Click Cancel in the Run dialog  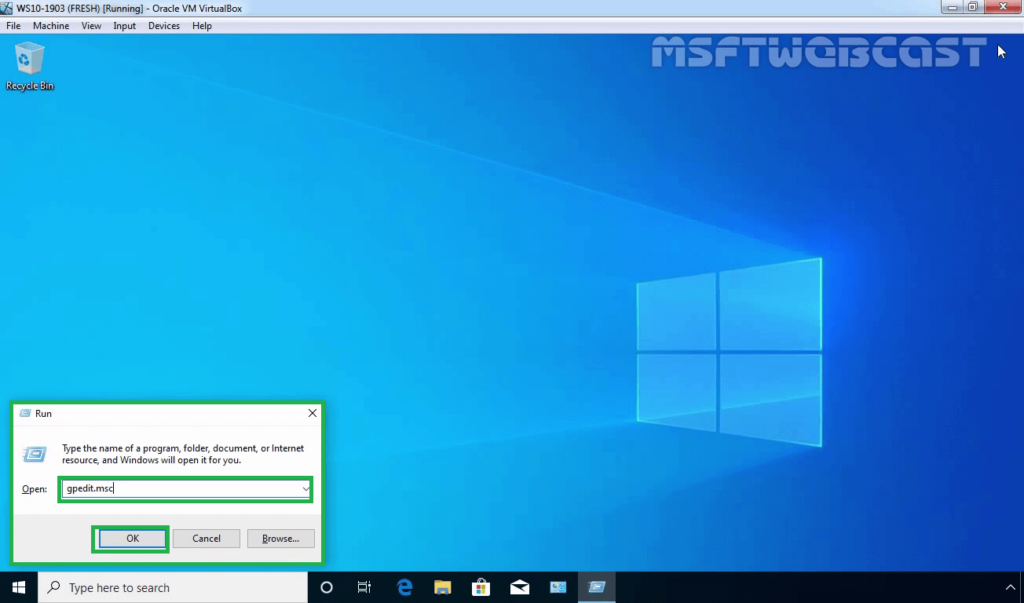coord(206,538)
